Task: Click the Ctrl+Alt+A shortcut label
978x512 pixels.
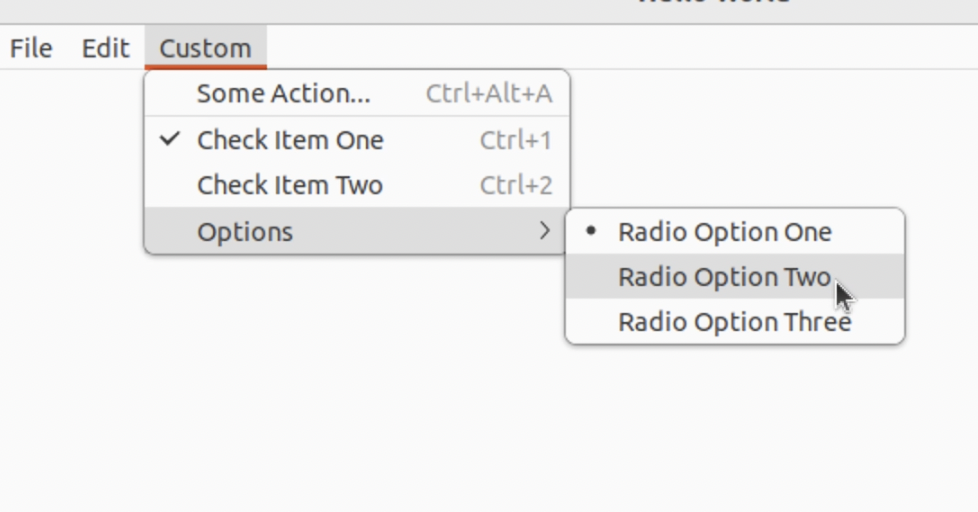Action: [x=489, y=94]
